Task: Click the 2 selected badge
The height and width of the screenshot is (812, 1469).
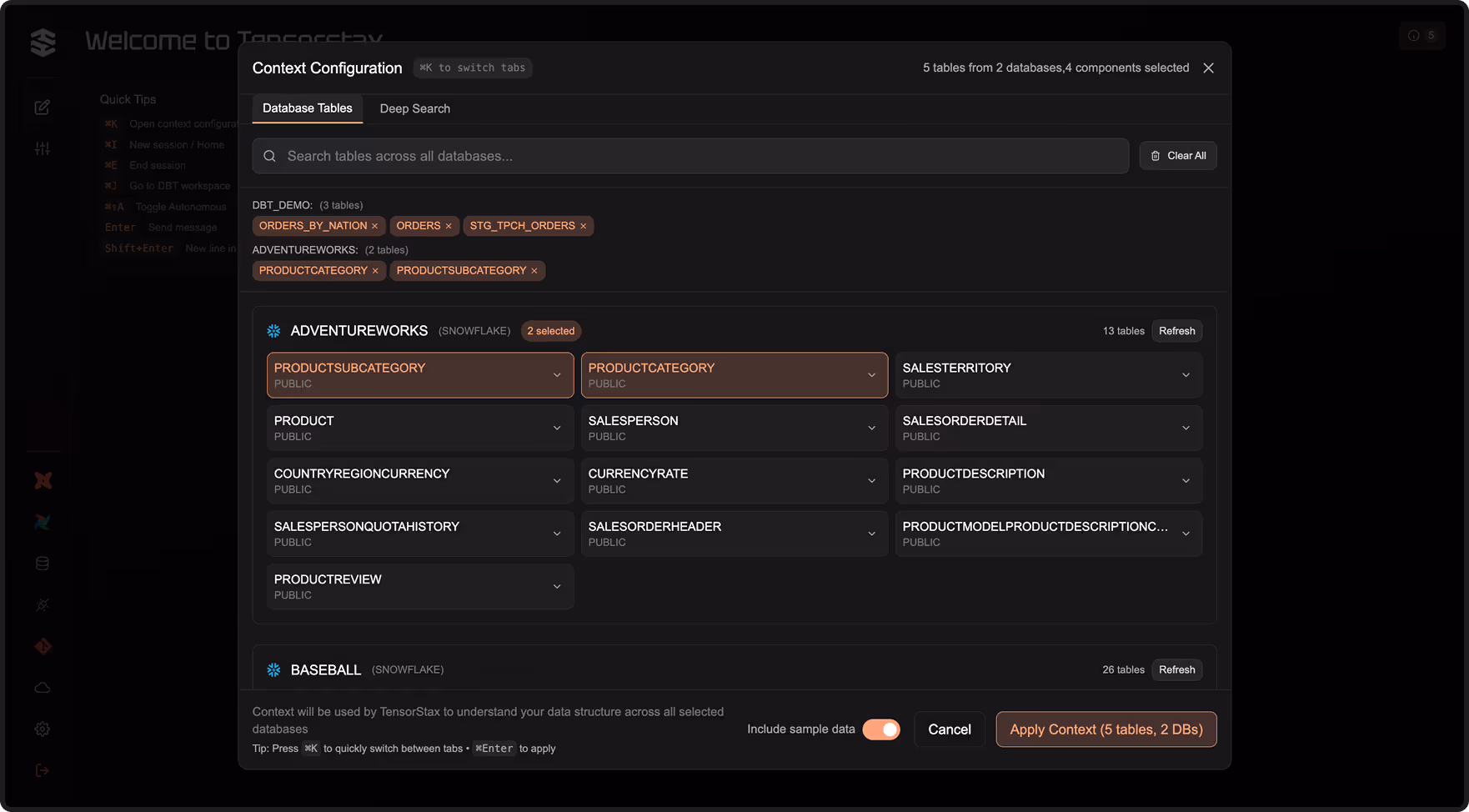Action: 551,331
